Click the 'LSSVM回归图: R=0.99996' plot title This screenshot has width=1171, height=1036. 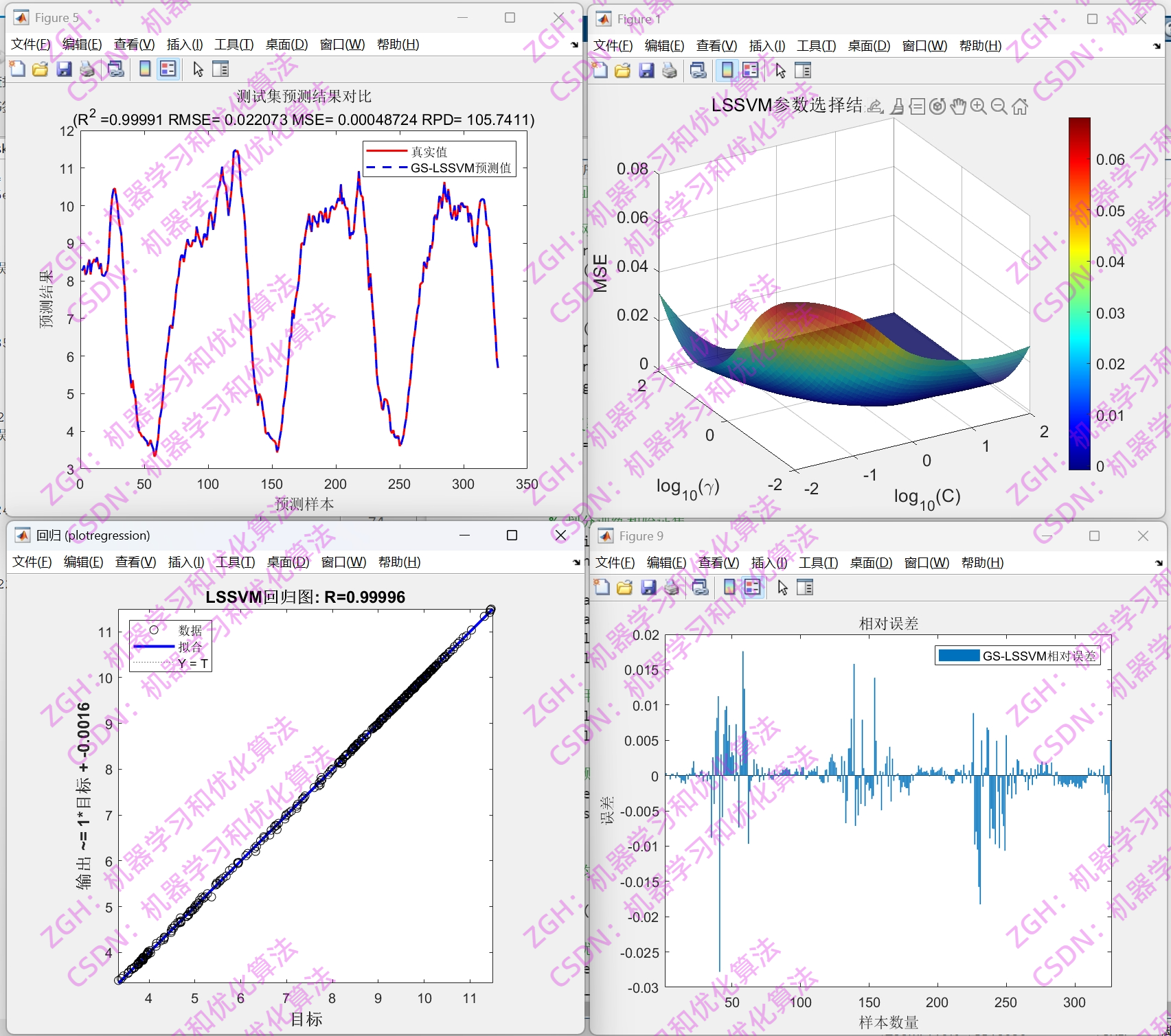click(x=306, y=597)
